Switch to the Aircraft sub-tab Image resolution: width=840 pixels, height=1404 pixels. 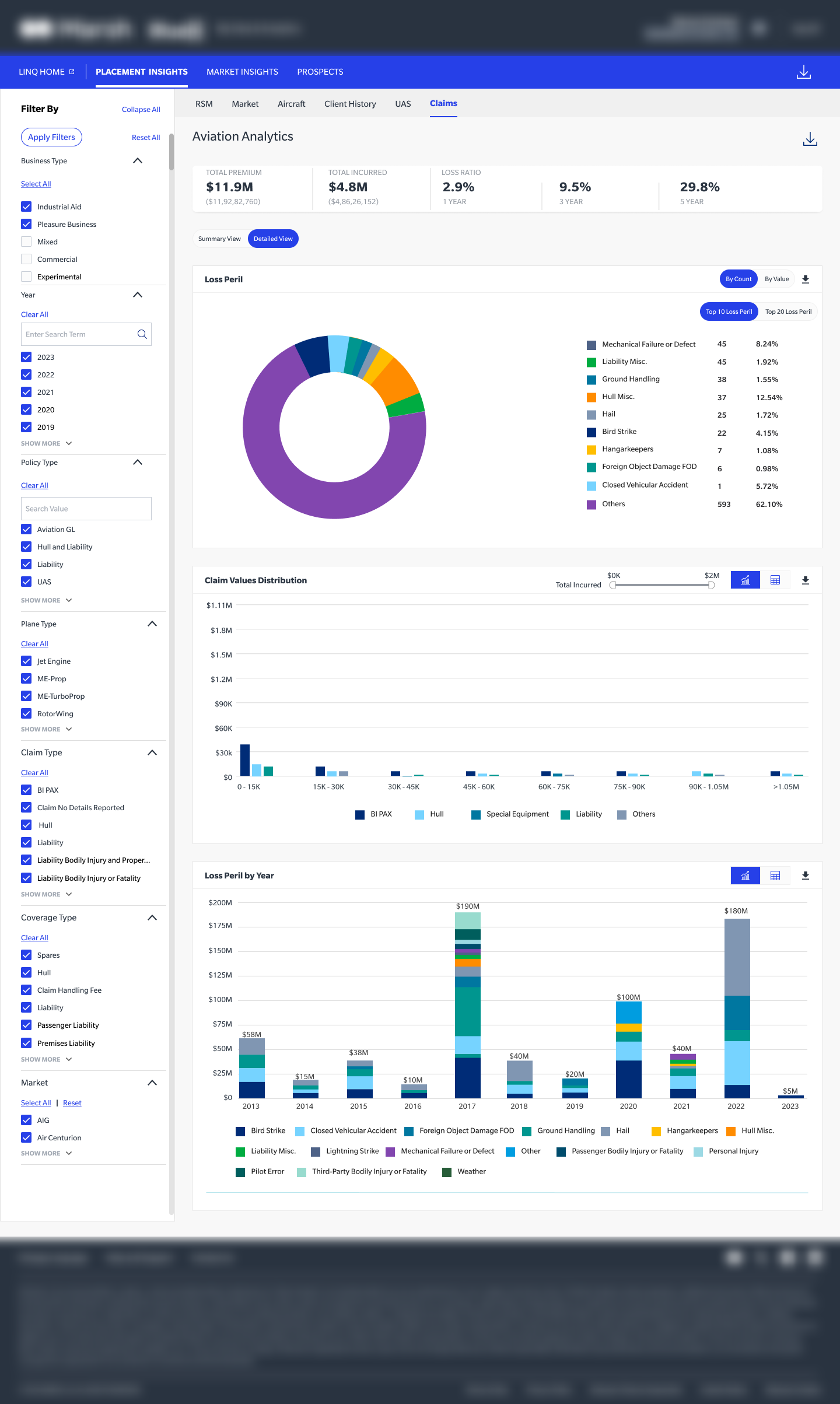point(292,104)
